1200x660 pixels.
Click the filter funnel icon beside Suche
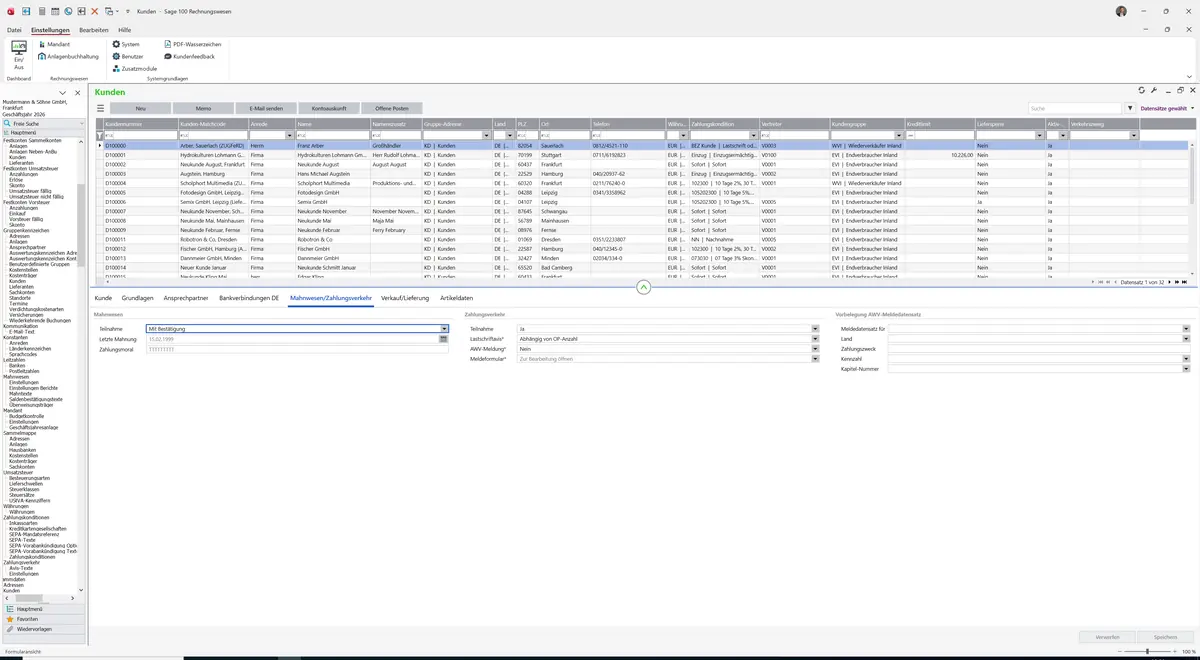click(1131, 108)
